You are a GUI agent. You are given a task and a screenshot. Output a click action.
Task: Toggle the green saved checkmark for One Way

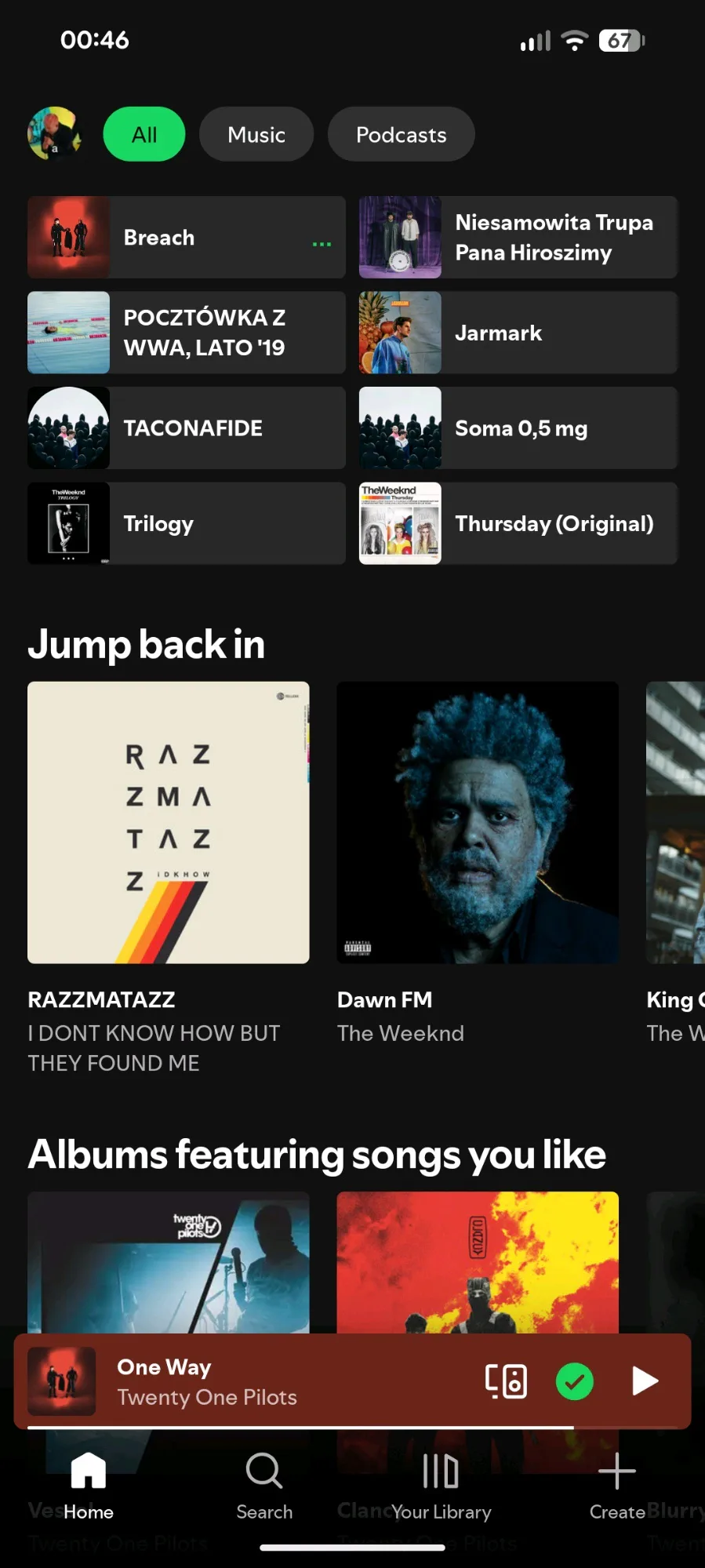point(575,1381)
